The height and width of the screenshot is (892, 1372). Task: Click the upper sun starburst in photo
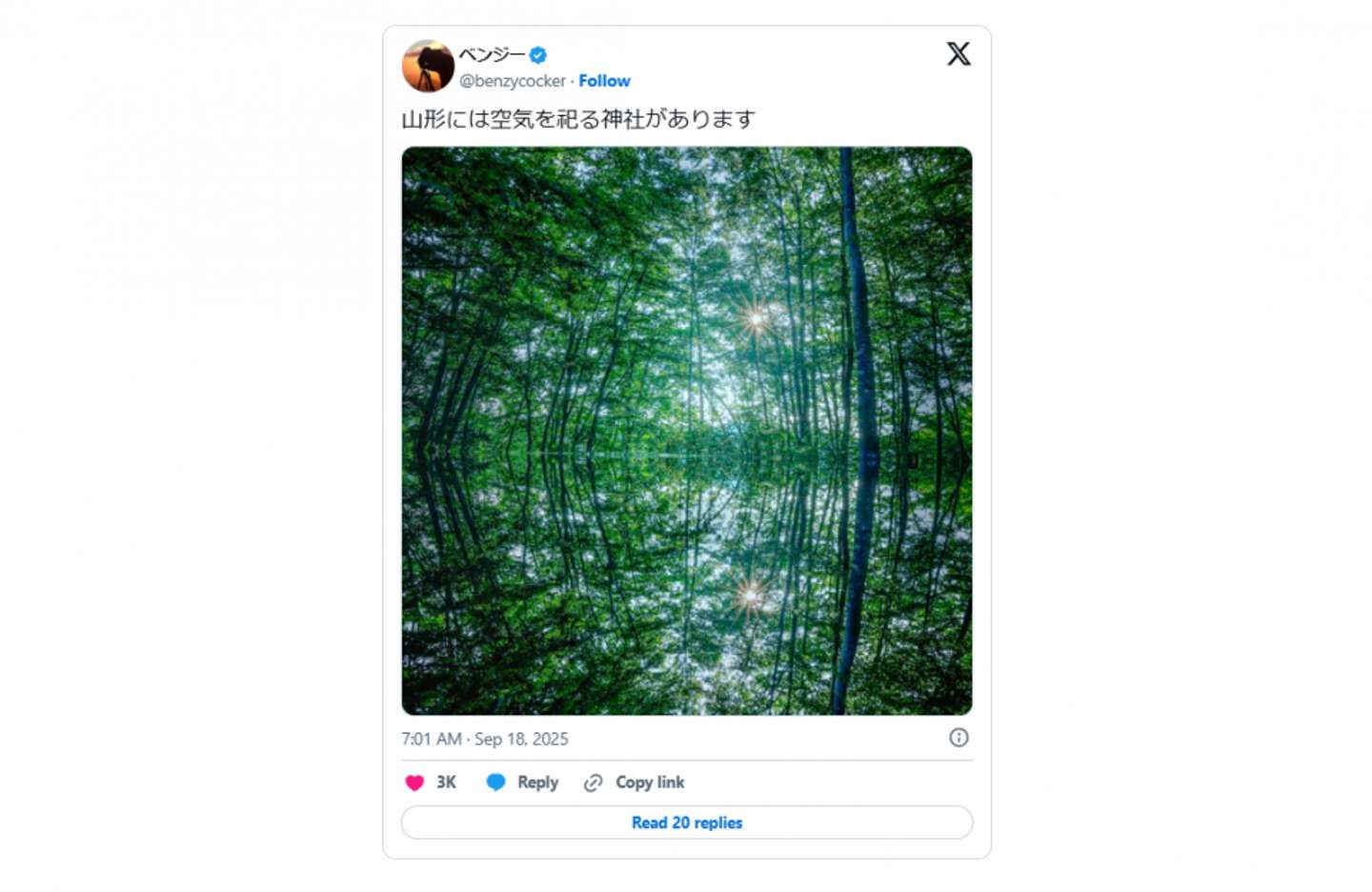tap(757, 319)
